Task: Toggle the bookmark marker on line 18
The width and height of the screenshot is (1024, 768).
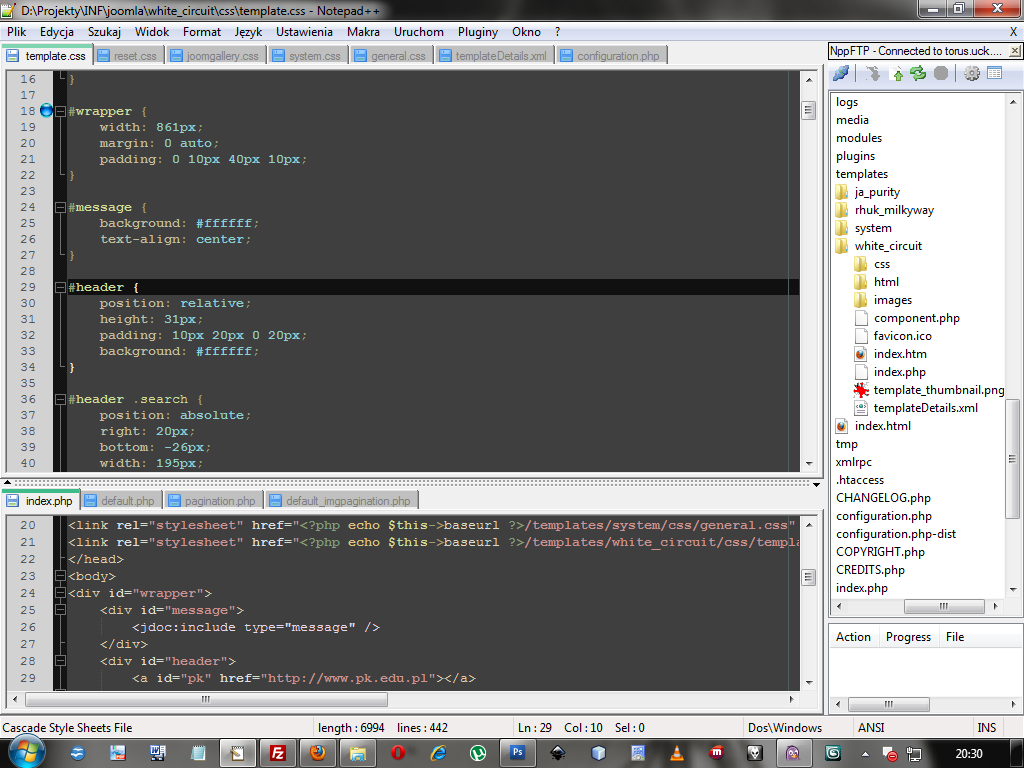Action: click(x=46, y=111)
